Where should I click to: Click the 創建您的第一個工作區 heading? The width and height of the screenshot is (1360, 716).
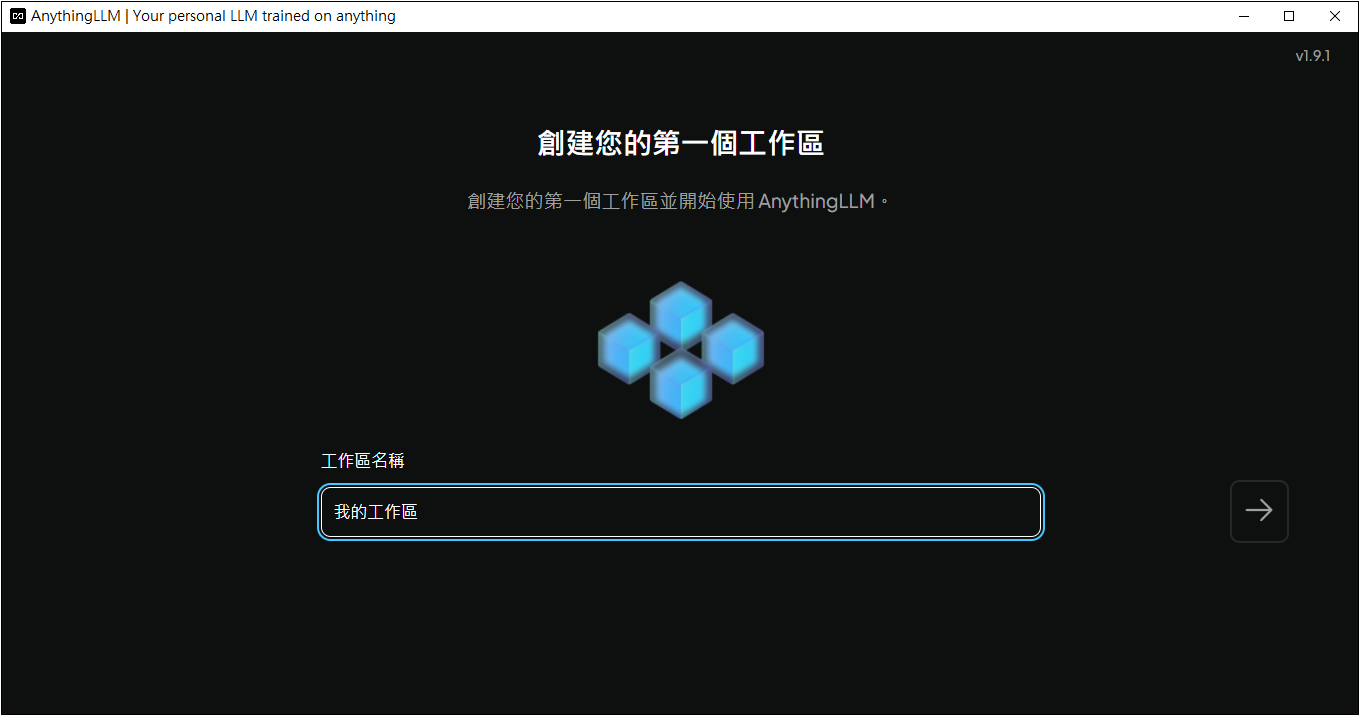click(x=680, y=143)
